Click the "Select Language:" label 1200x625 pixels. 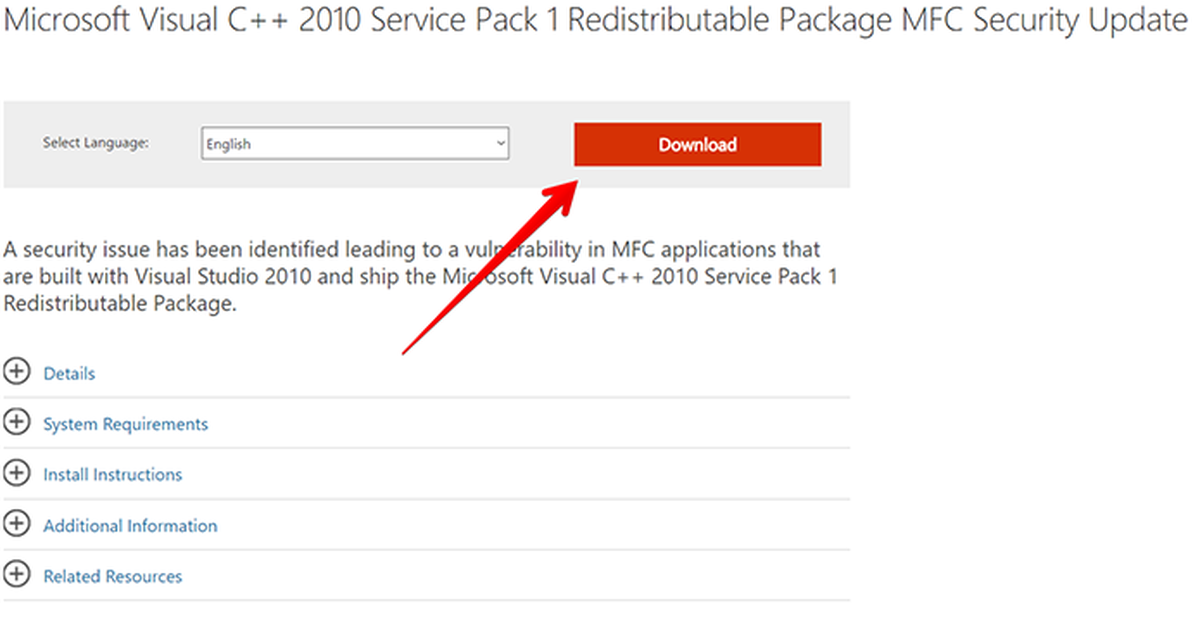(96, 143)
